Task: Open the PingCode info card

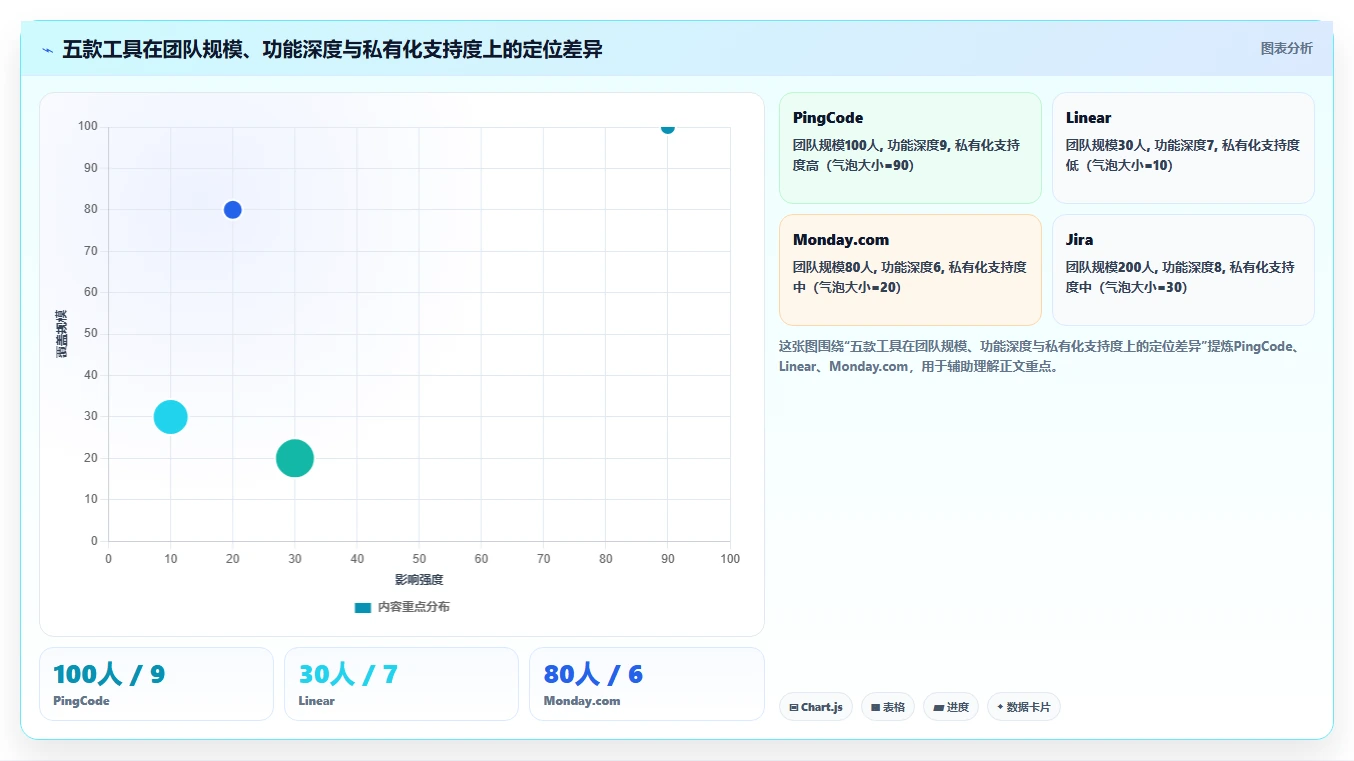Action: tap(910, 148)
